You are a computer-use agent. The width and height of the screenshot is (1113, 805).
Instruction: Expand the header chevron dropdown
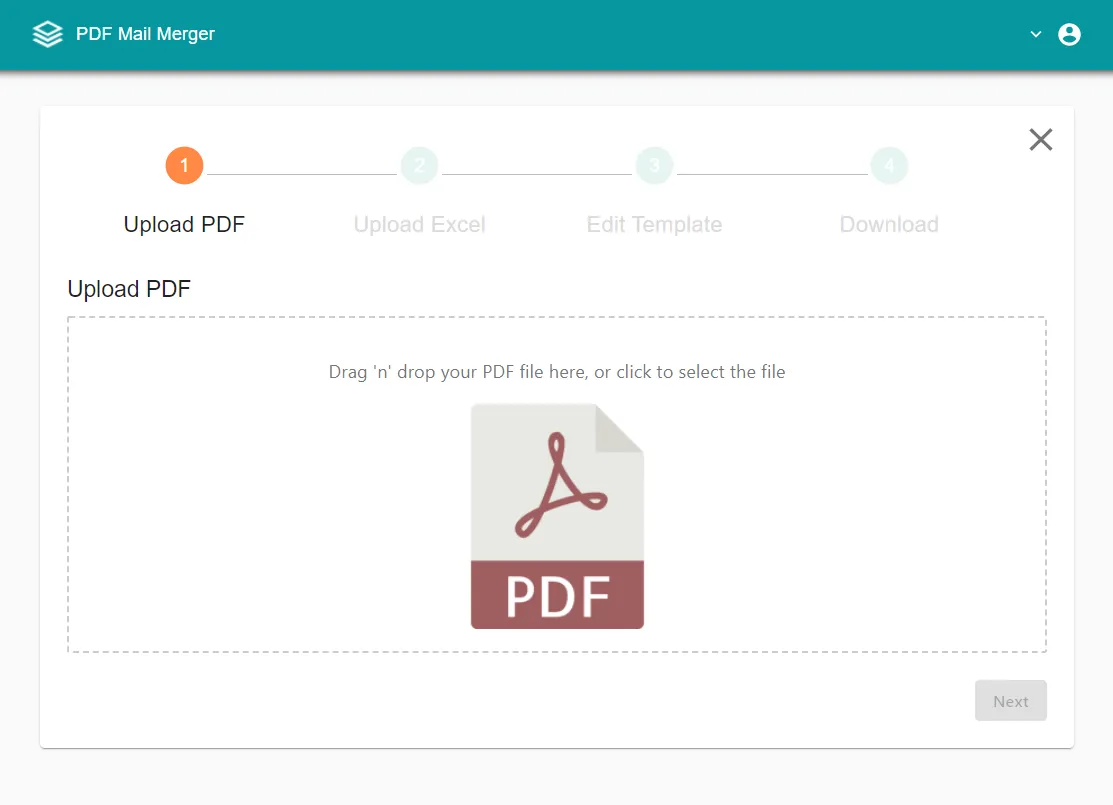pos(1036,34)
